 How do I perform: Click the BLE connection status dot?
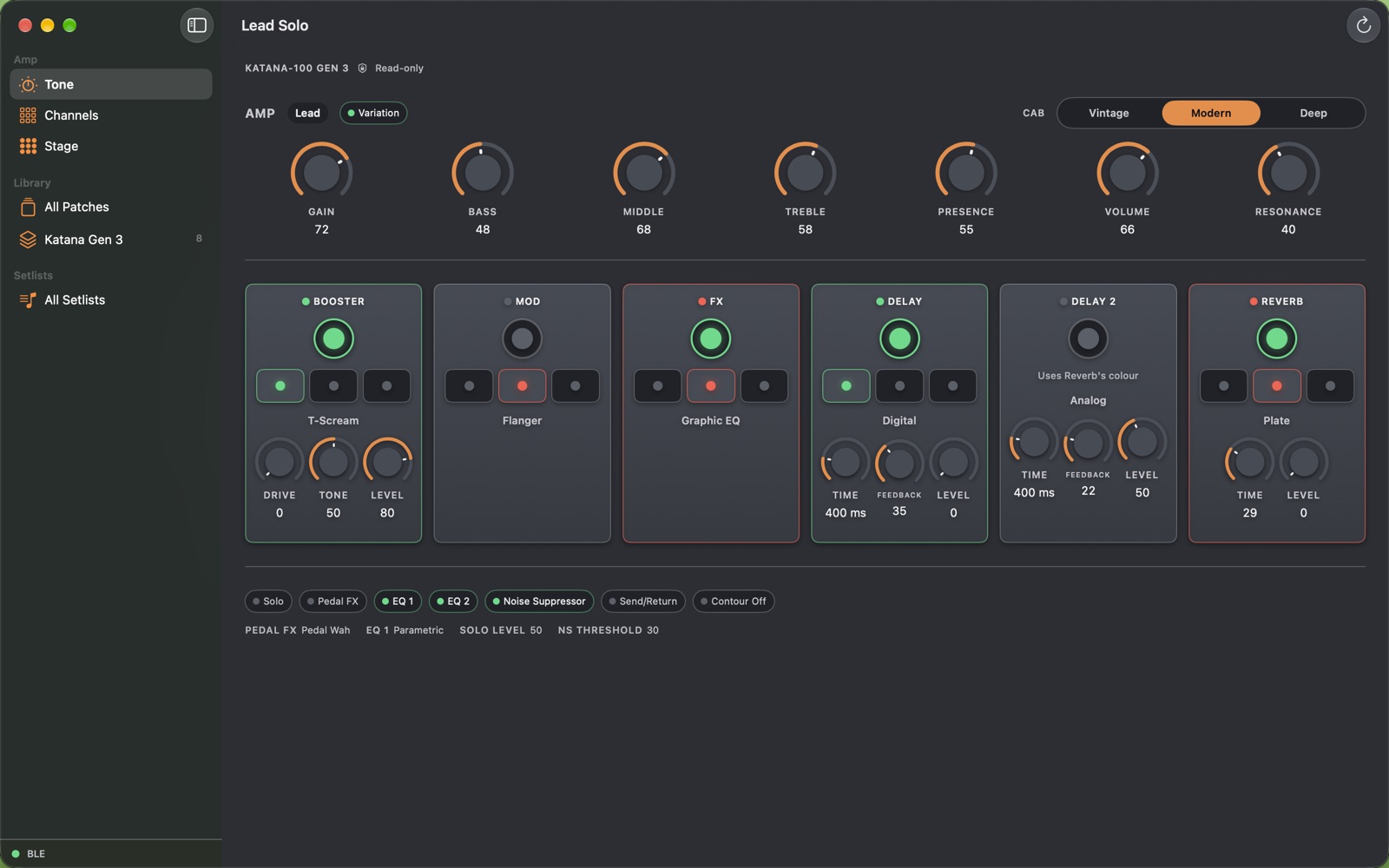16,854
